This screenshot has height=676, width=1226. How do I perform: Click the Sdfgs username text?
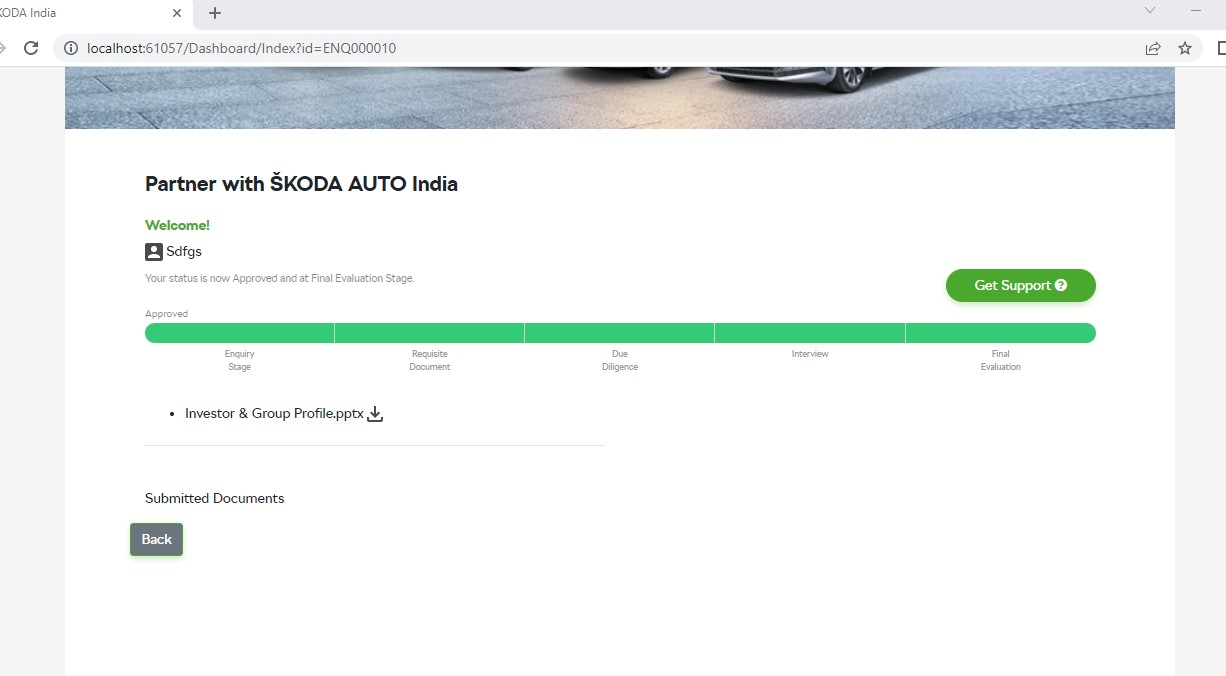[x=184, y=252]
